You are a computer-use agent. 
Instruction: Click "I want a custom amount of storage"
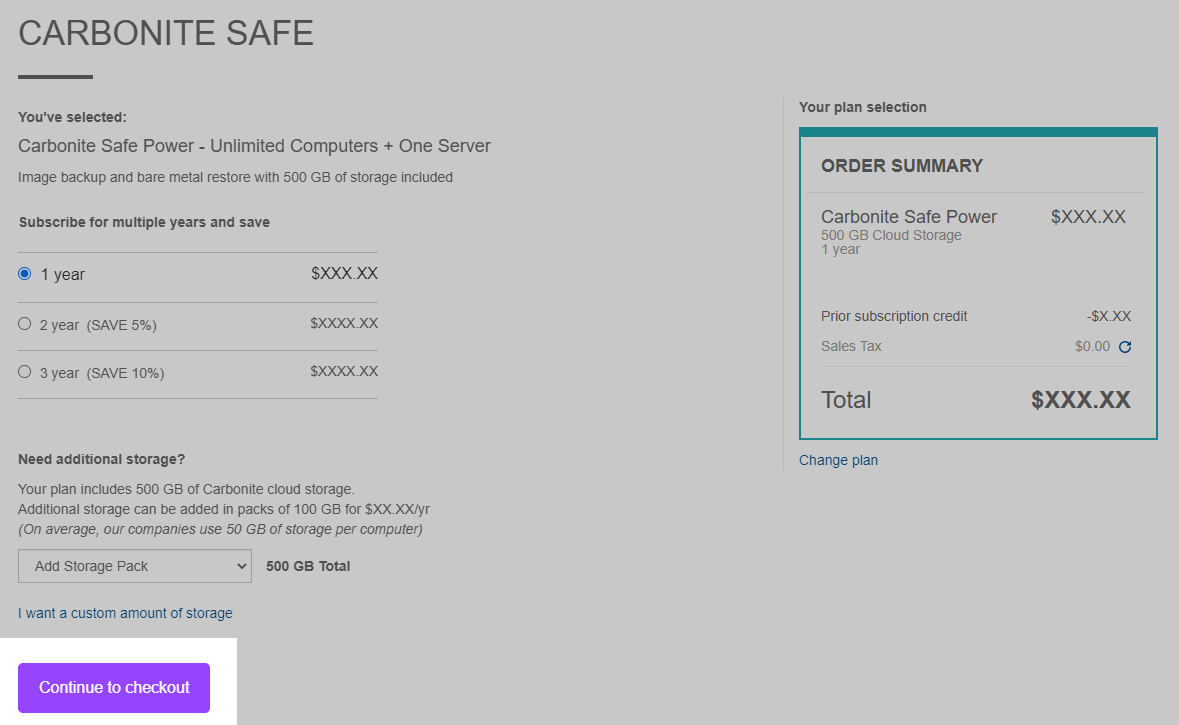[x=125, y=613]
